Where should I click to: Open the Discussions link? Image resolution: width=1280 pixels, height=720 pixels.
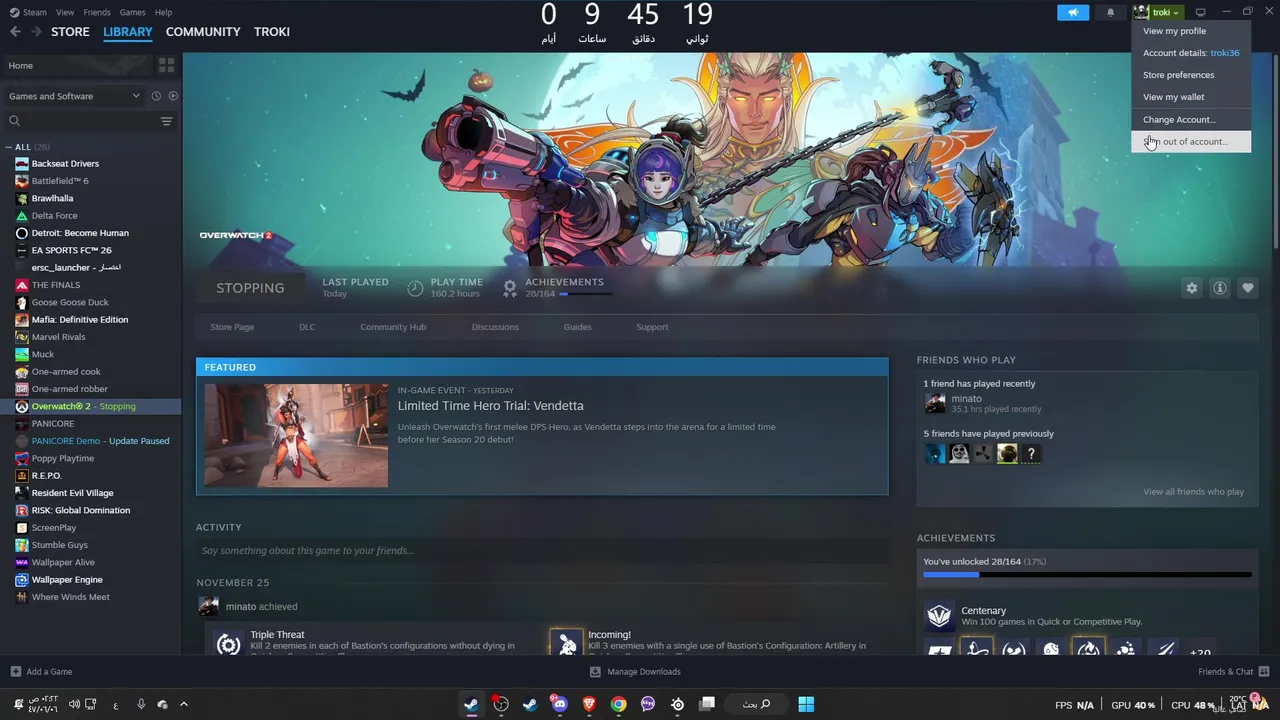click(x=495, y=327)
